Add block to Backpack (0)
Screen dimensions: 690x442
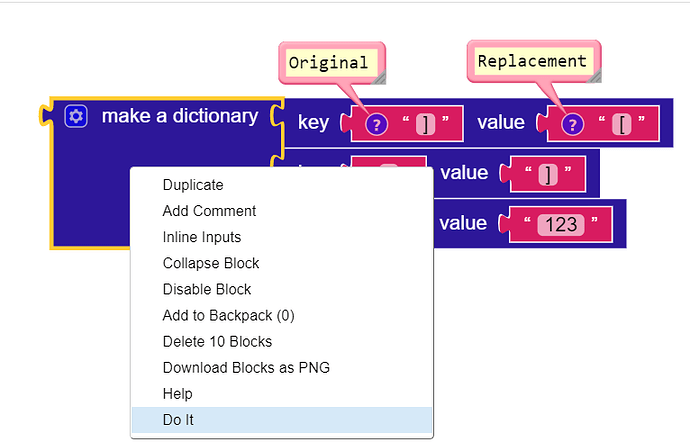[228, 315]
